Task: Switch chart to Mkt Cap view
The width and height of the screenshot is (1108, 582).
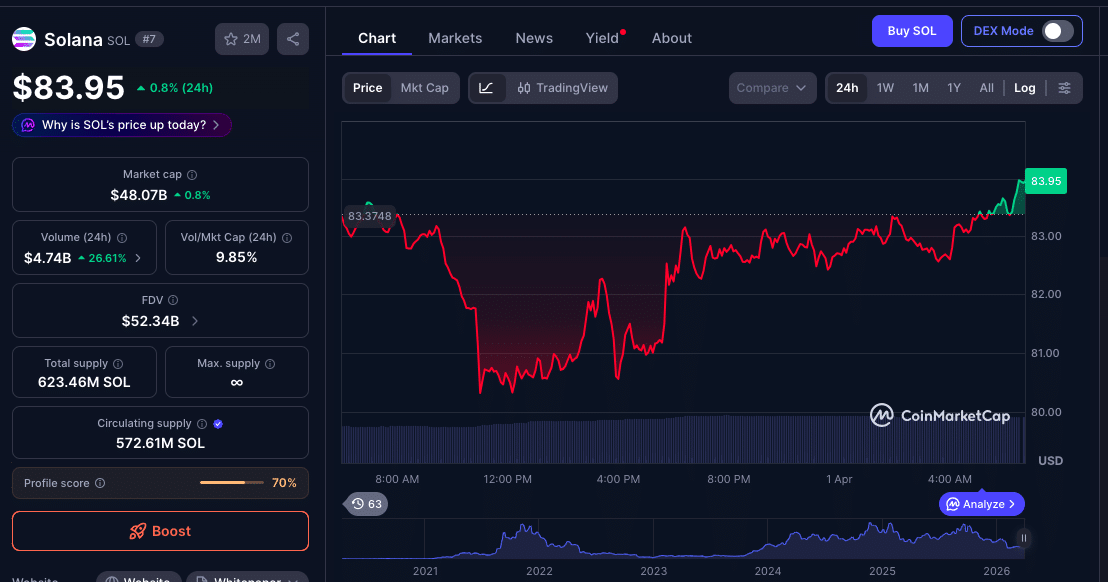Action: tap(424, 88)
